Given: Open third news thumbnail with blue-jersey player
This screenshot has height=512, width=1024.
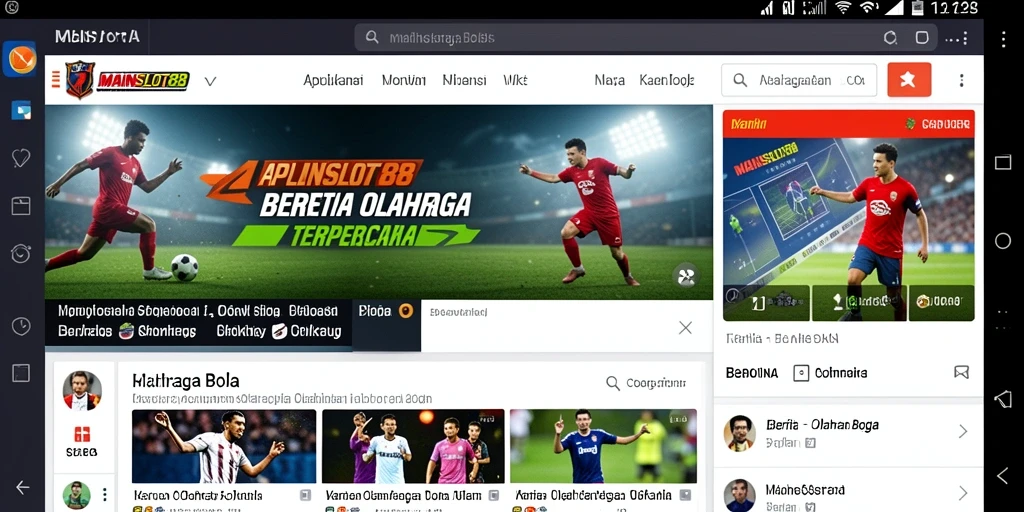Looking at the screenshot, I should point(603,446).
